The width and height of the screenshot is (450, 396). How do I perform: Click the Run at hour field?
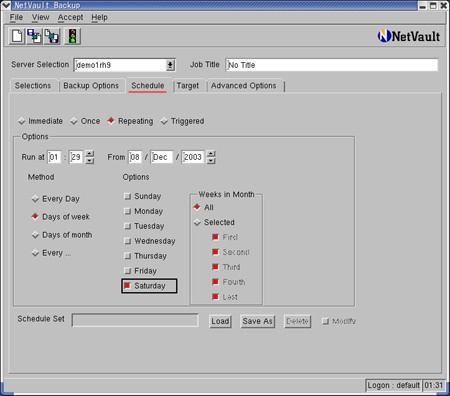pos(54,157)
